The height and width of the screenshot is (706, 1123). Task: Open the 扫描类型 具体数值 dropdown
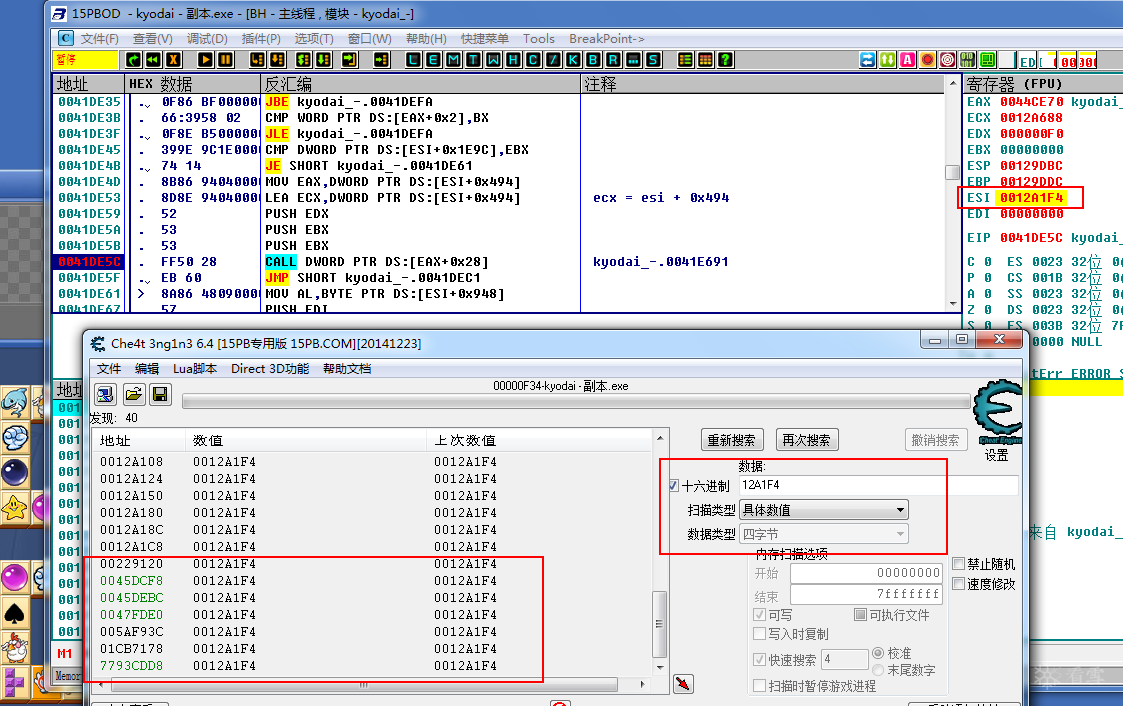click(x=824, y=510)
